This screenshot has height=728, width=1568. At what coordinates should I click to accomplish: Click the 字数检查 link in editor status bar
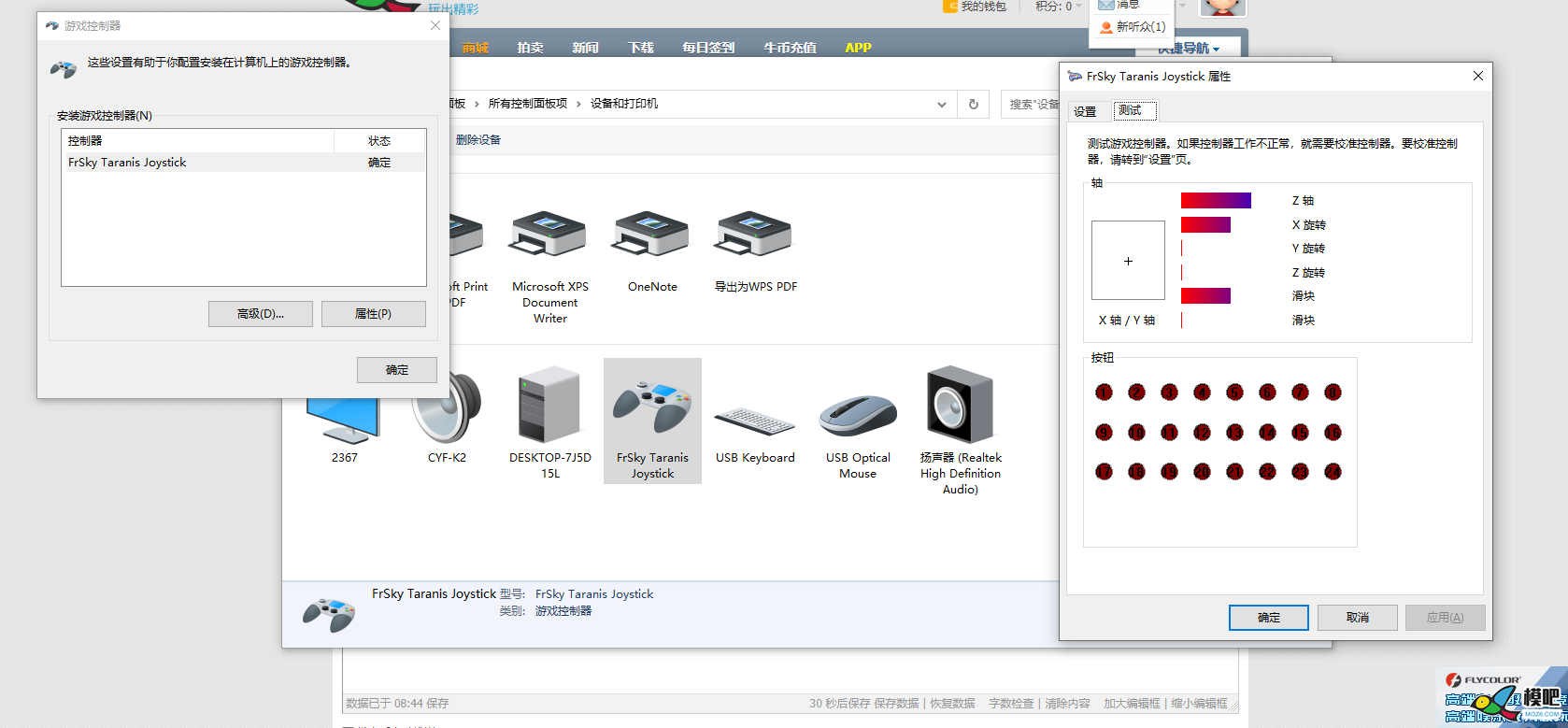pyautogui.click(x=1012, y=704)
